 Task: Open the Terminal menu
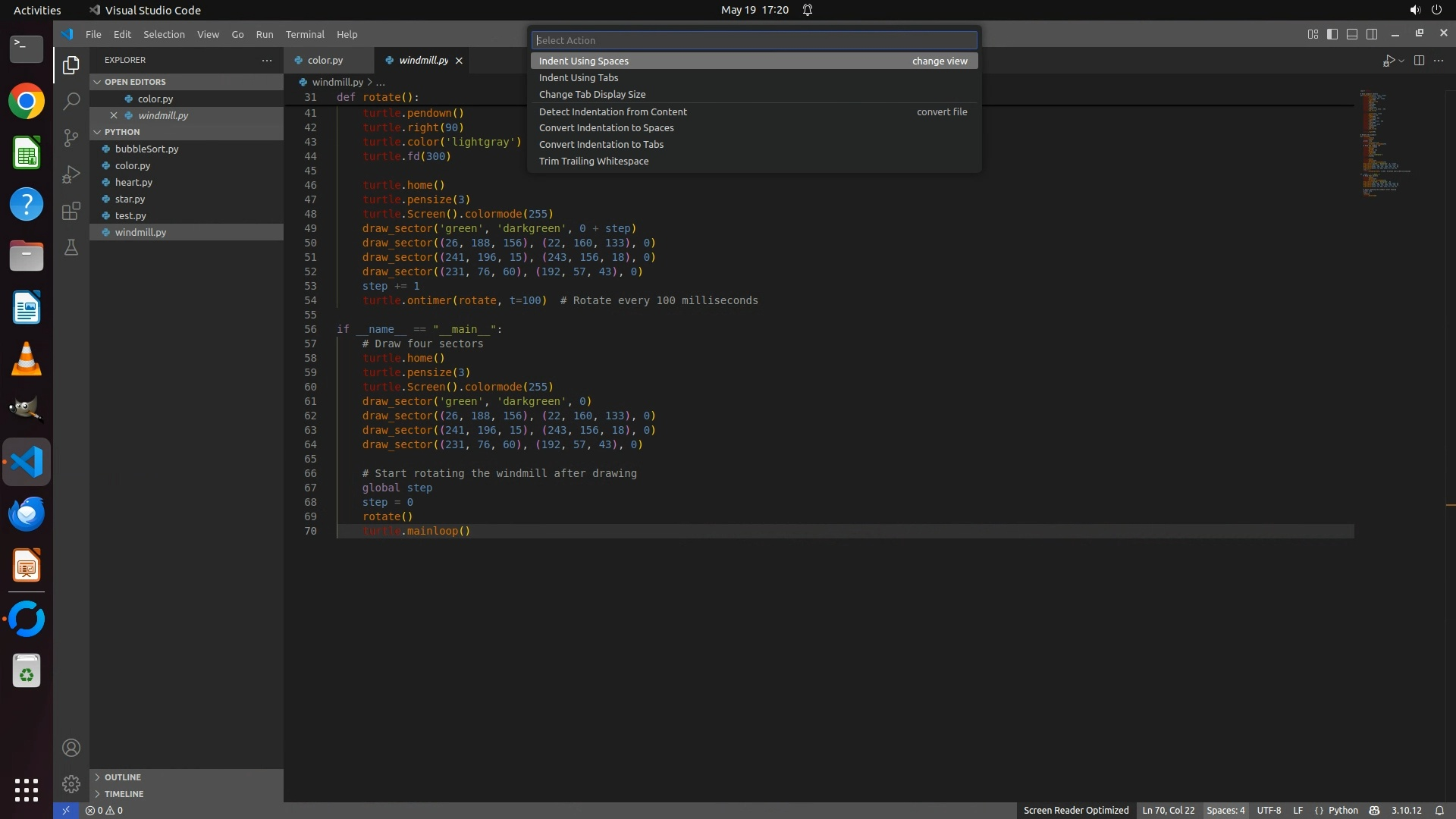(x=305, y=34)
